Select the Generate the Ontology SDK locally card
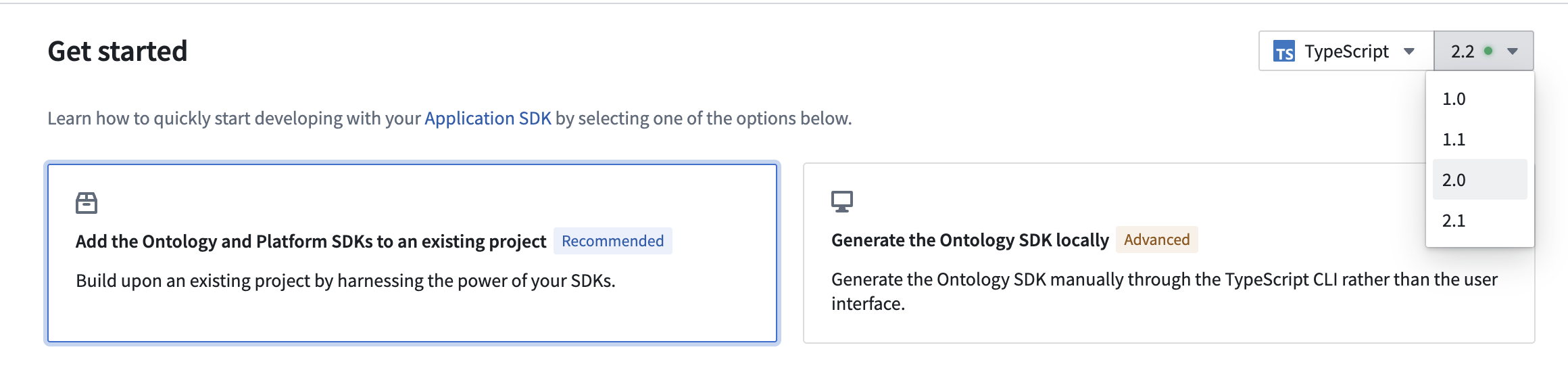 [x=1169, y=253]
